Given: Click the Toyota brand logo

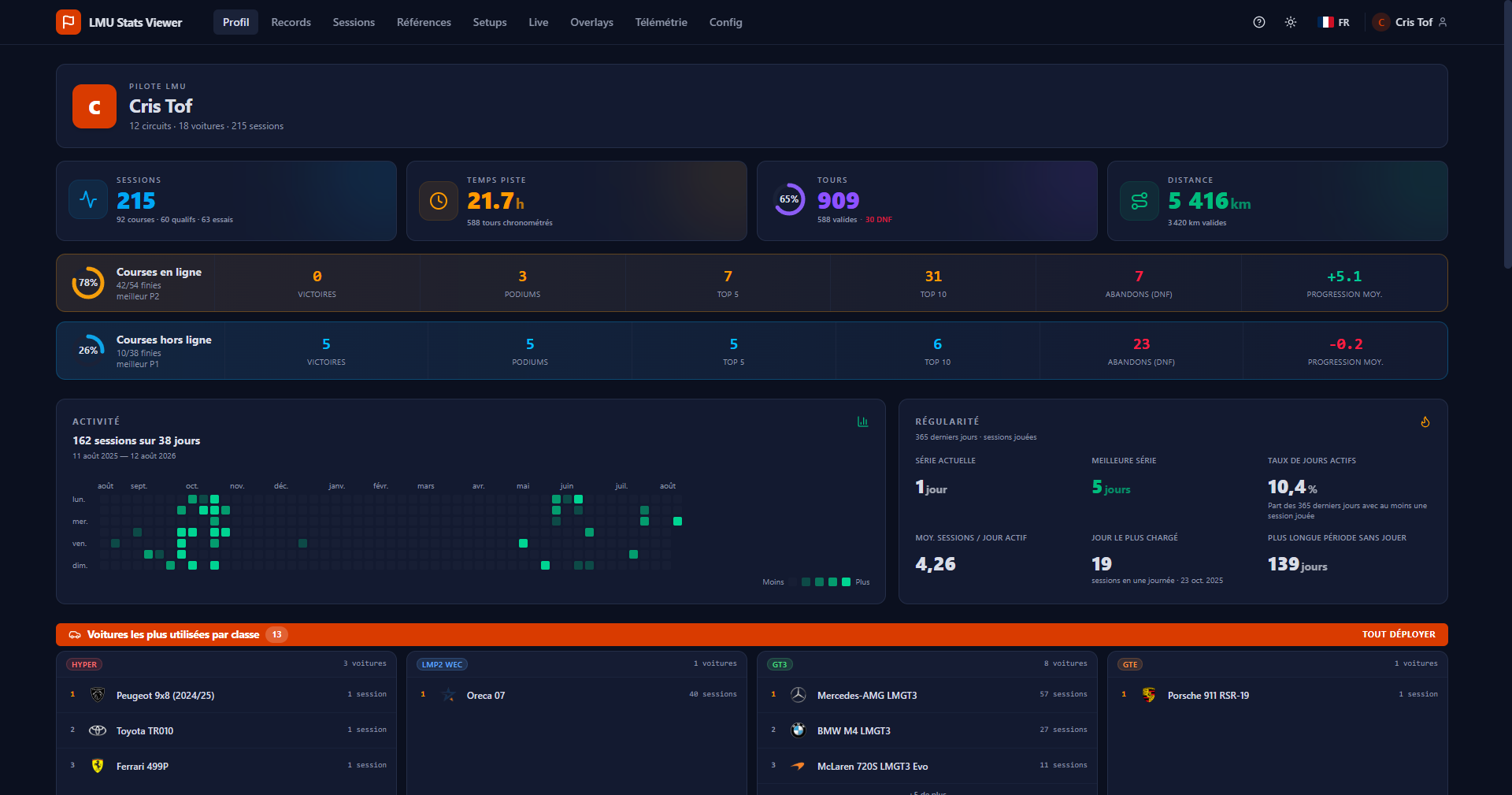Looking at the screenshot, I should point(98,730).
